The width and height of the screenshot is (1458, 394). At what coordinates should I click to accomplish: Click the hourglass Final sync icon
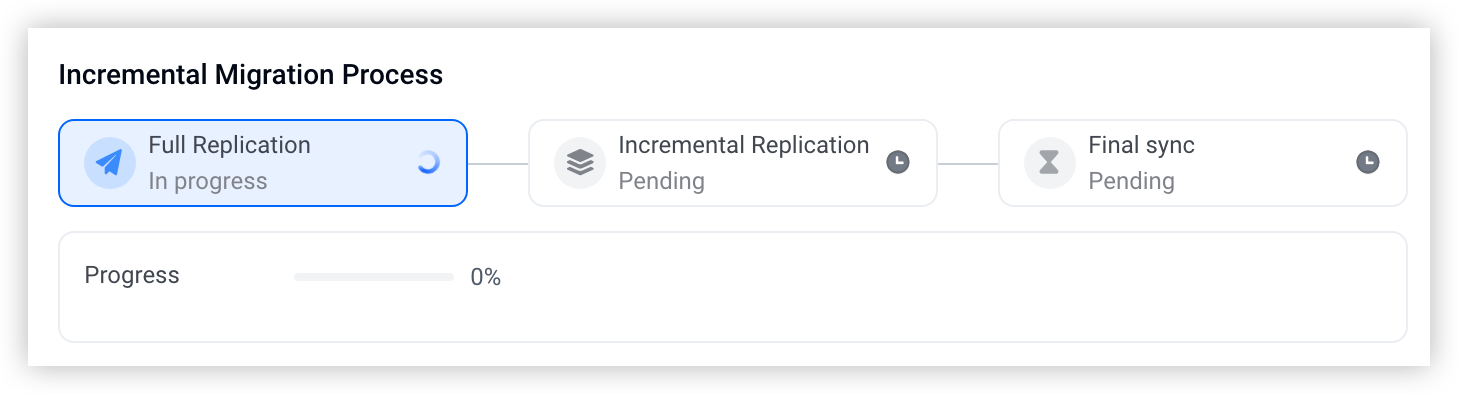click(1050, 163)
